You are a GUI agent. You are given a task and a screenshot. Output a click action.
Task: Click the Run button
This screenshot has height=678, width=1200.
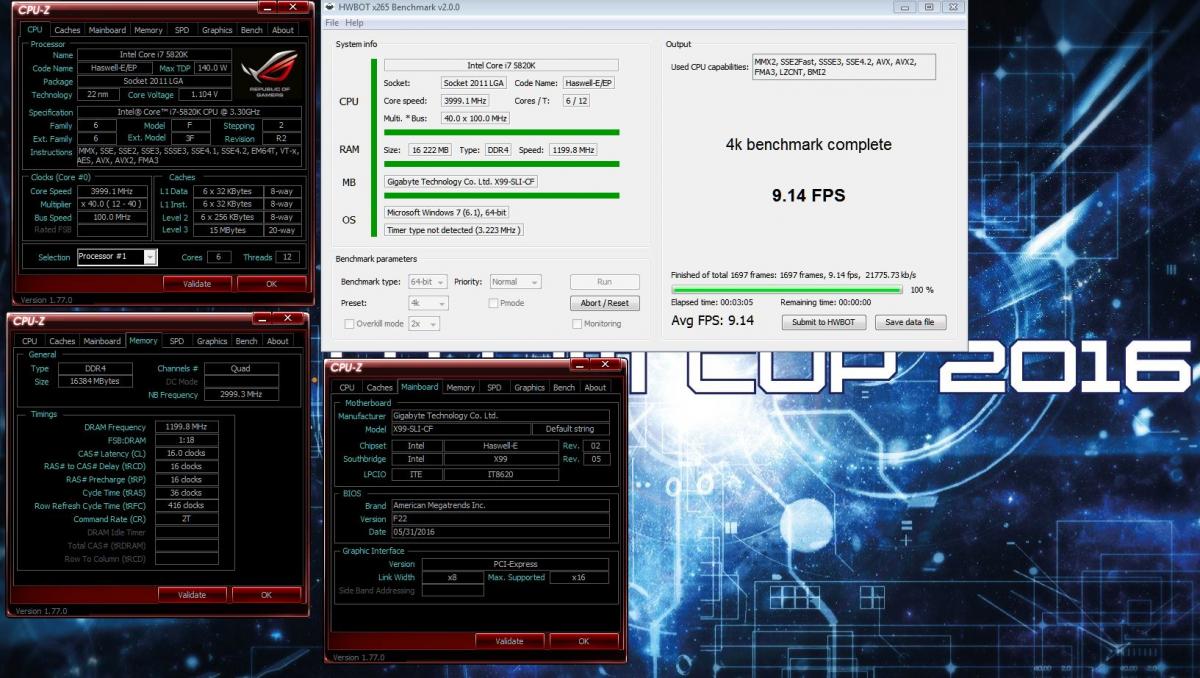coord(605,282)
